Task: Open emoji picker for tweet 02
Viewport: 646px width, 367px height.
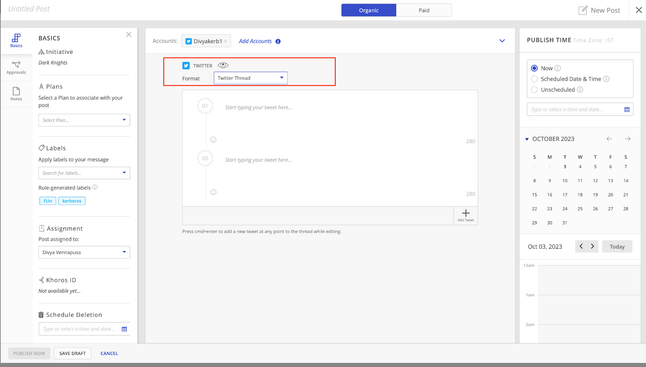Action: [213, 192]
